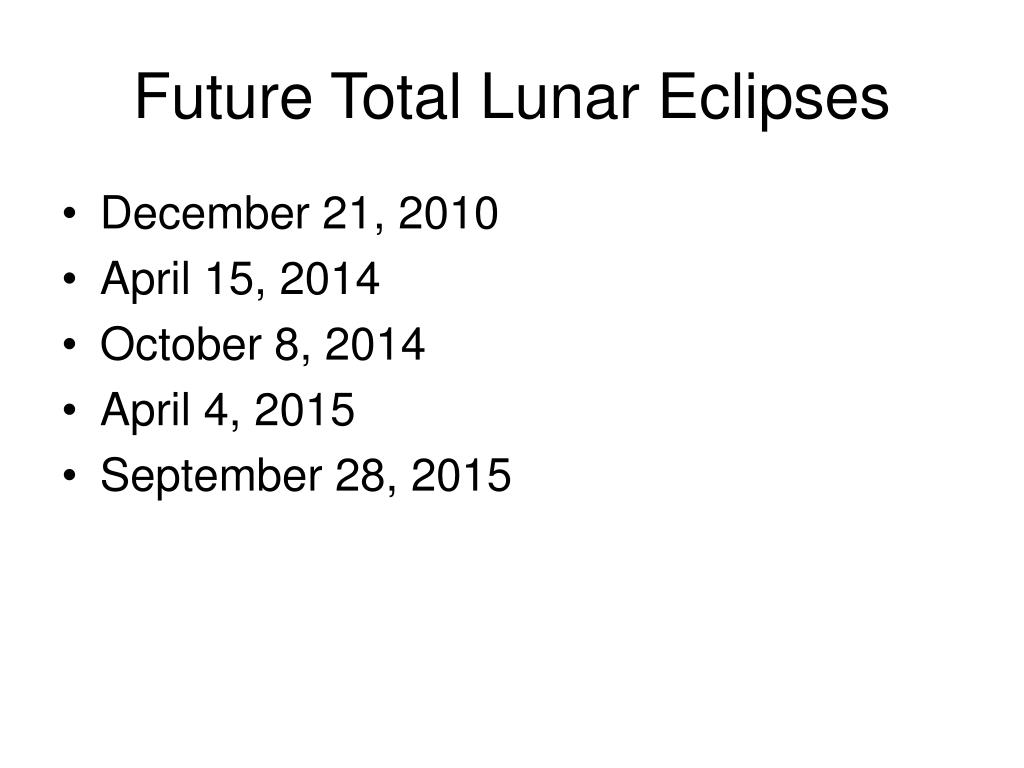Select the October 8, 2014 bullet line
Image resolution: width=1024 pixels, height=768 pixels.
[x=262, y=344]
